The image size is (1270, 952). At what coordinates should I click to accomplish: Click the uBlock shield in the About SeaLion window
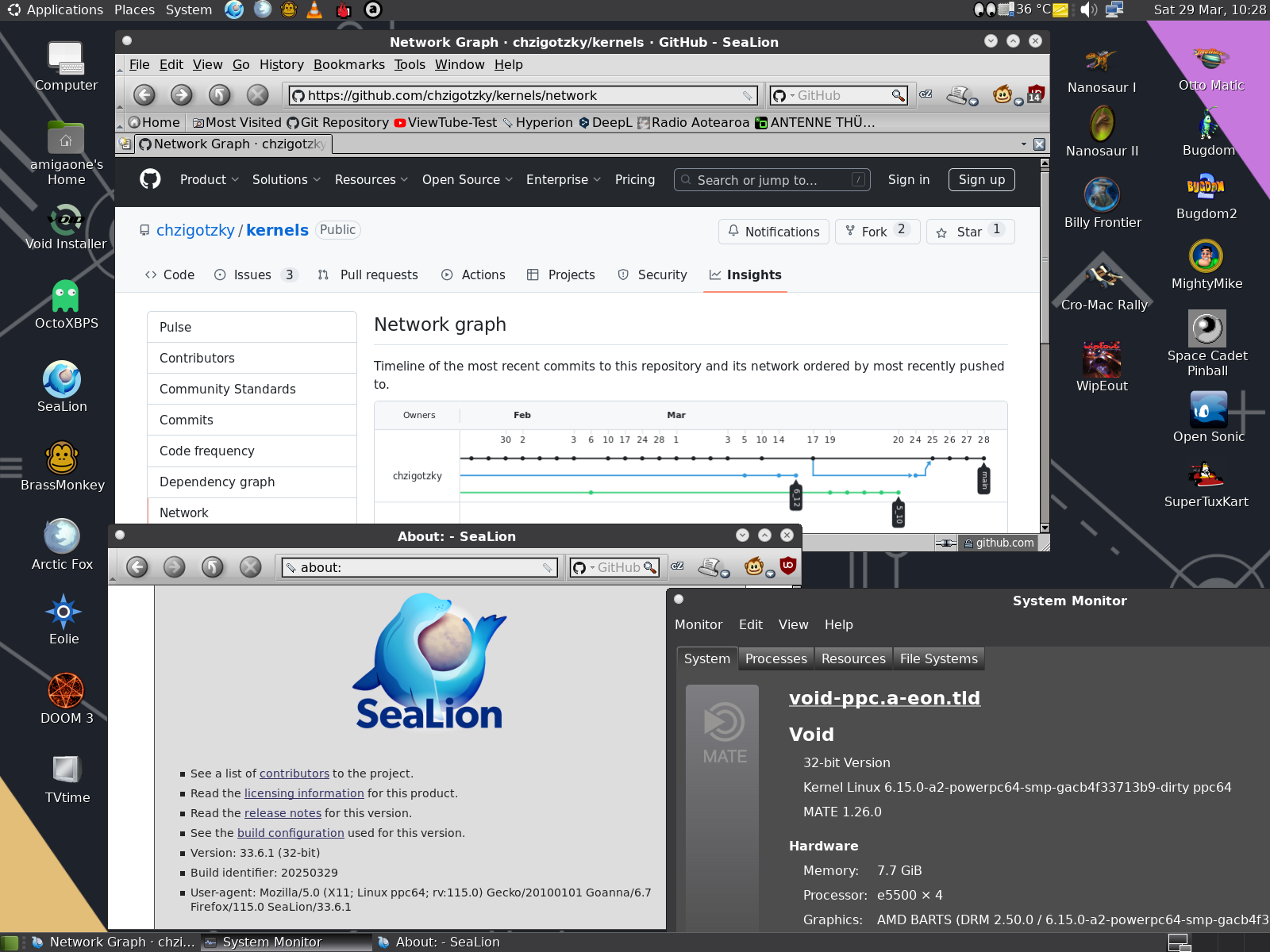coord(787,566)
